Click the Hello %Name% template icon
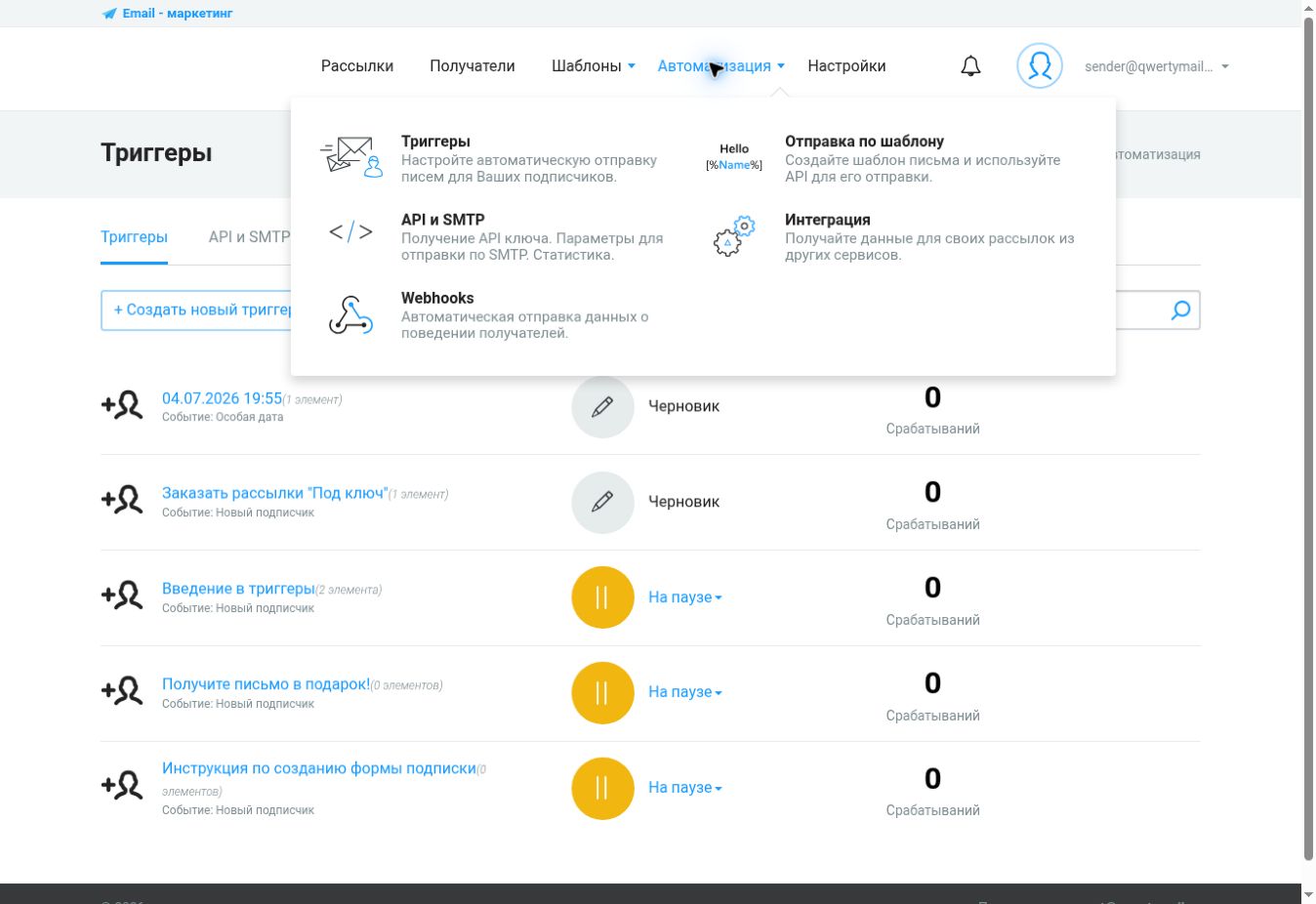This screenshot has width=1316, height=904. coord(734,157)
